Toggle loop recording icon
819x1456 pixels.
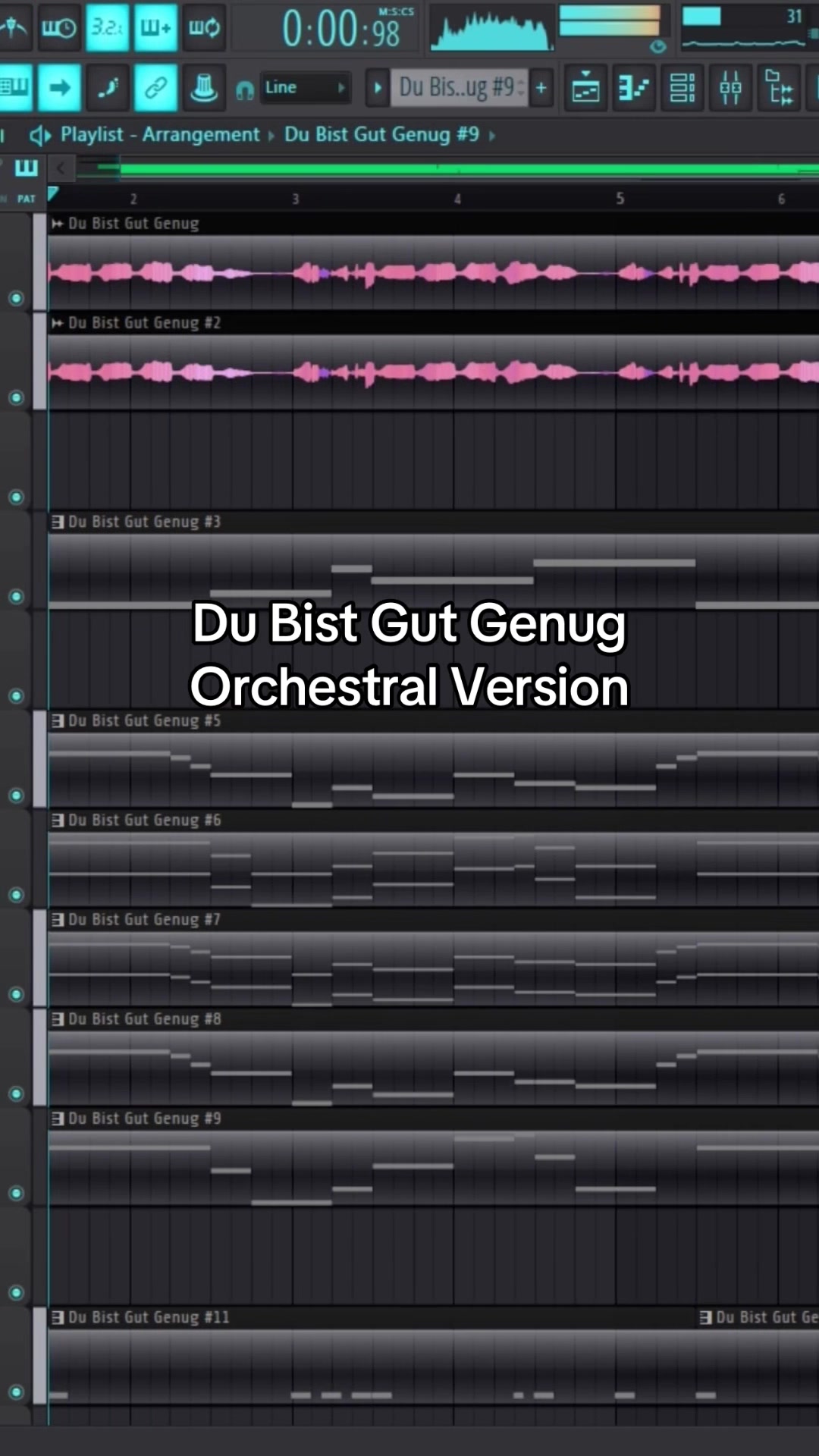[x=204, y=27]
